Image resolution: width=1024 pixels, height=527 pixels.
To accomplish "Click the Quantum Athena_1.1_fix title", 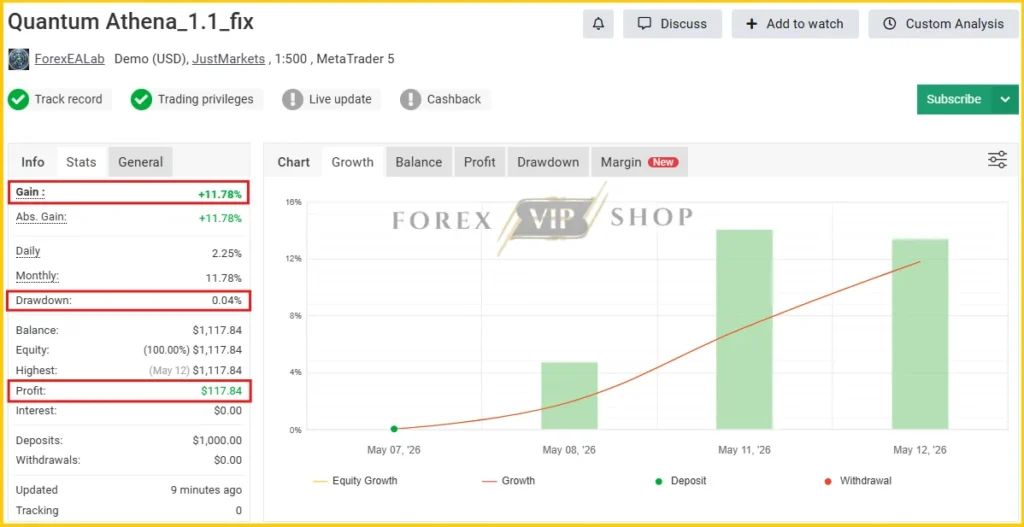I will 131,22.
